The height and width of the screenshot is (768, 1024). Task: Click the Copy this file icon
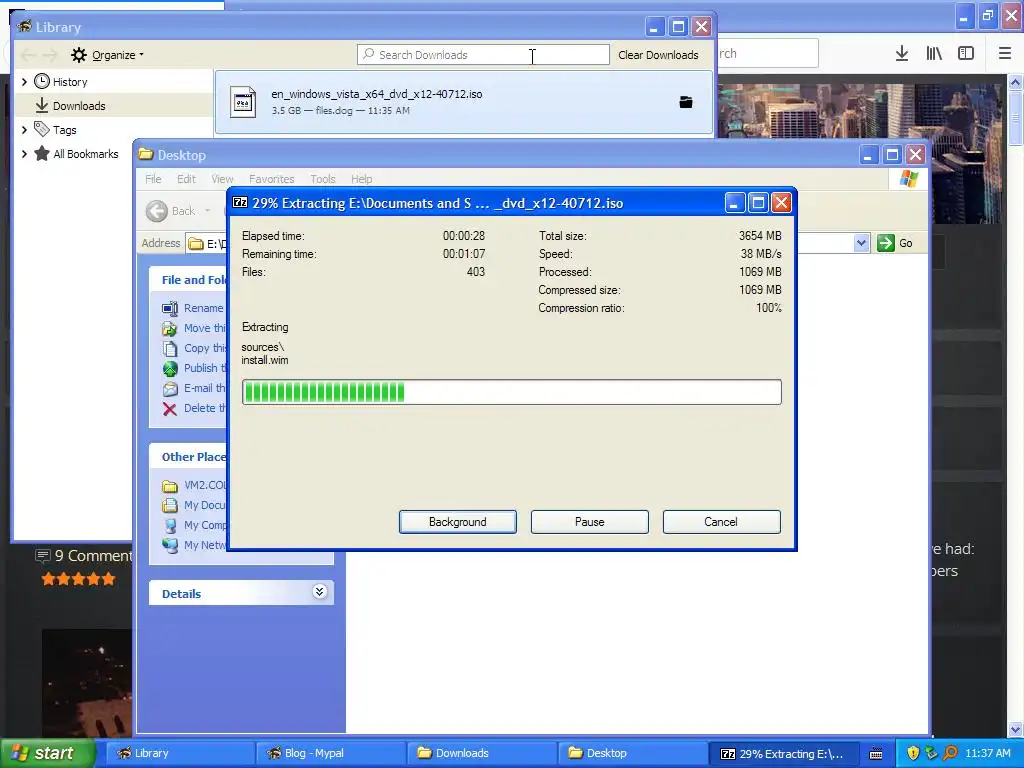(x=170, y=349)
